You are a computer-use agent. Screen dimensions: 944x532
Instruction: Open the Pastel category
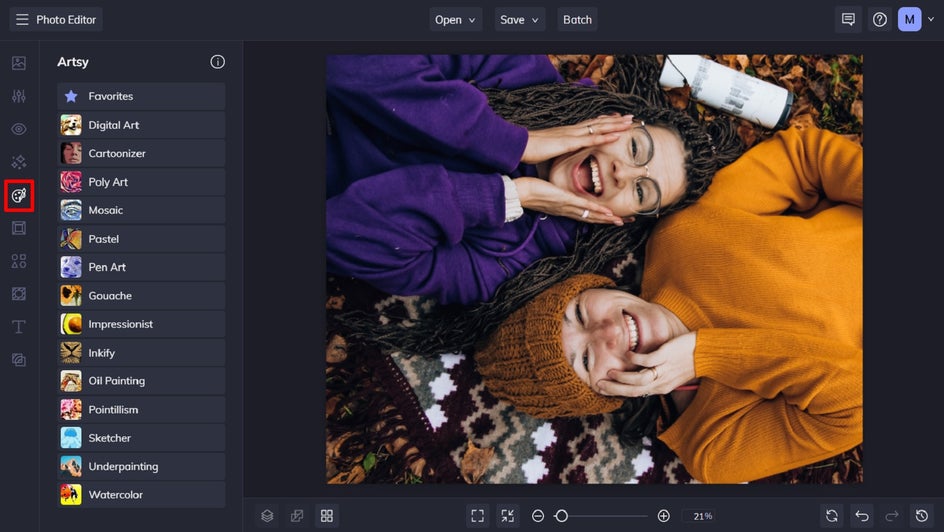(x=141, y=239)
